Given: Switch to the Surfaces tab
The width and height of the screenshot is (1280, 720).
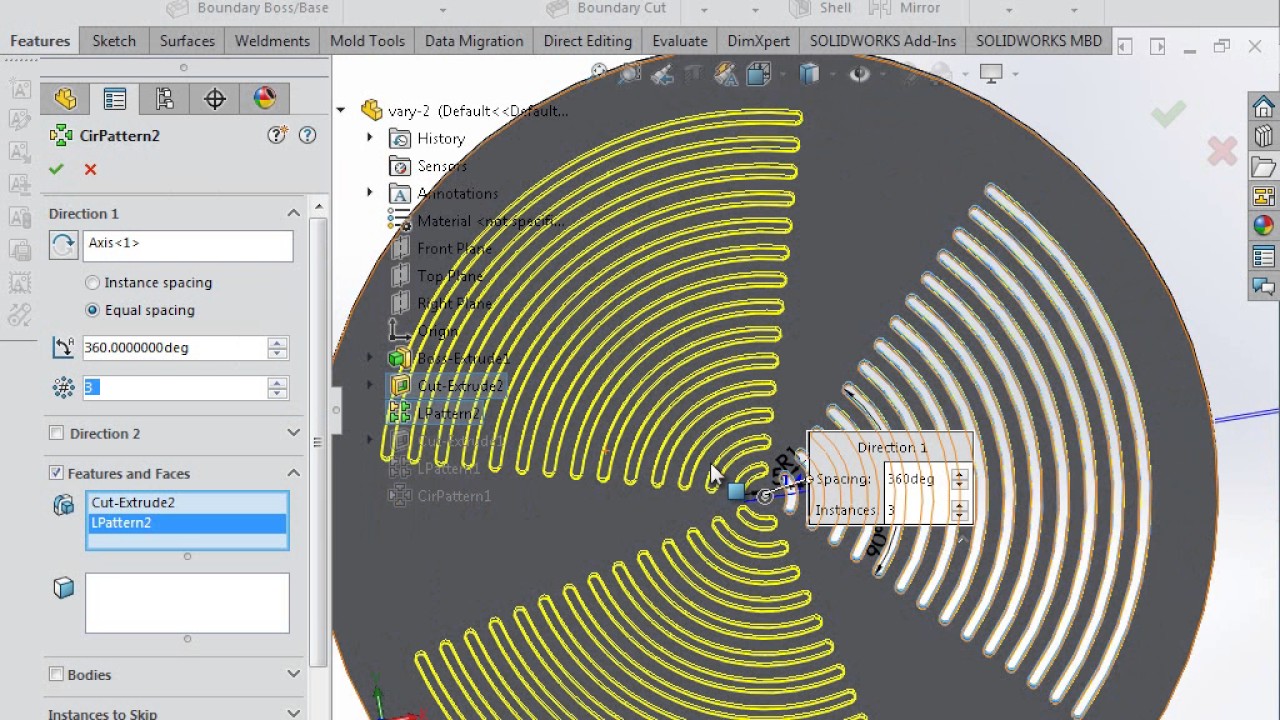Looking at the screenshot, I should tap(187, 41).
